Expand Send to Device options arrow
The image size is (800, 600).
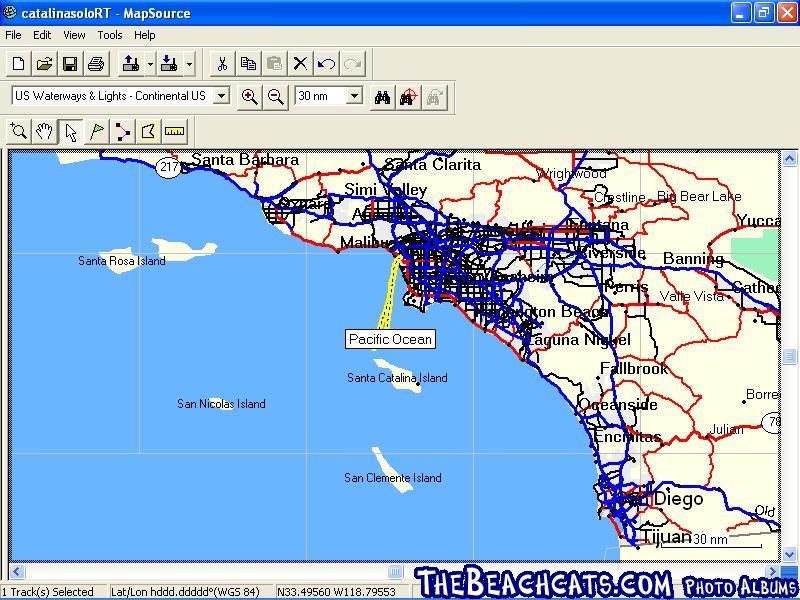(x=151, y=64)
